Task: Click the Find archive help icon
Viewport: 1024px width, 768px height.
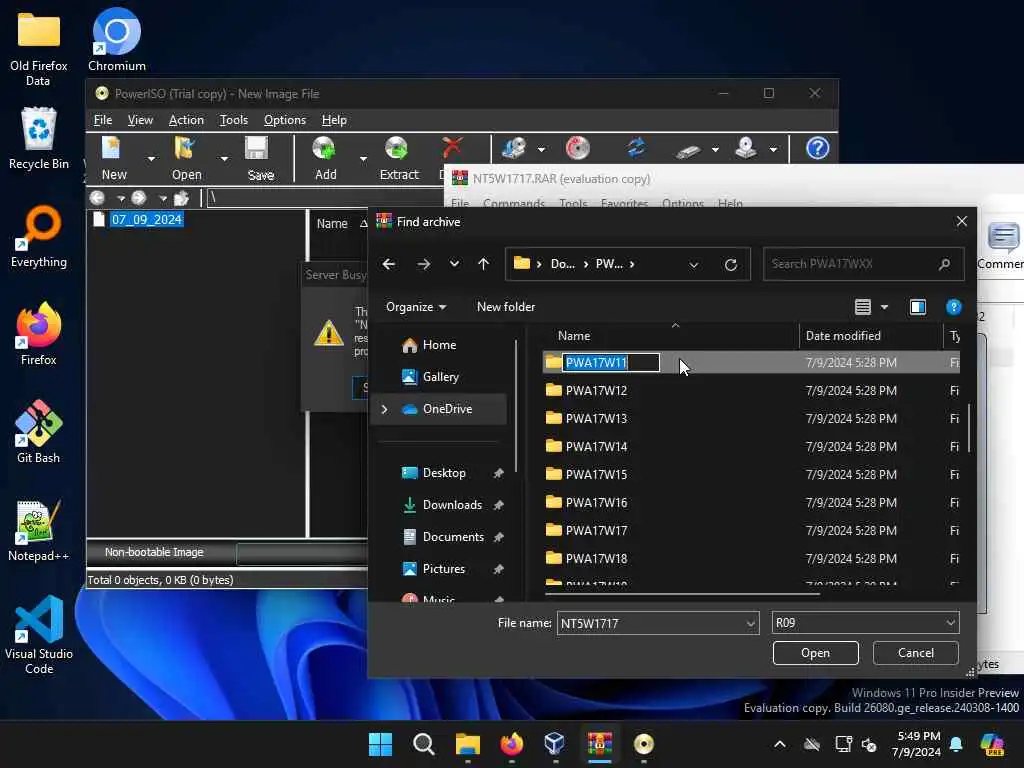Action: tap(953, 306)
